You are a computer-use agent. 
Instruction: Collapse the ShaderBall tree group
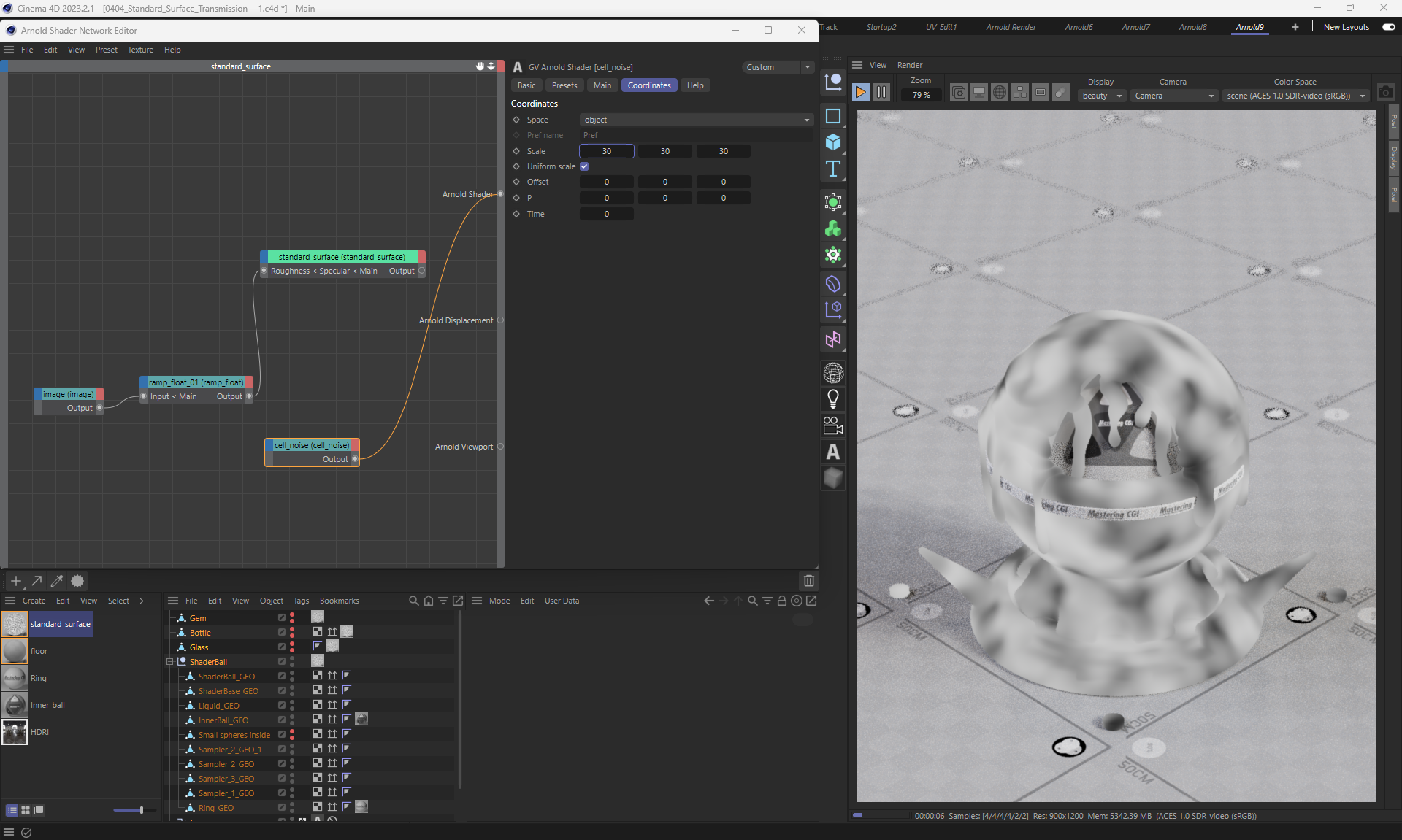(x=170, y=662)
